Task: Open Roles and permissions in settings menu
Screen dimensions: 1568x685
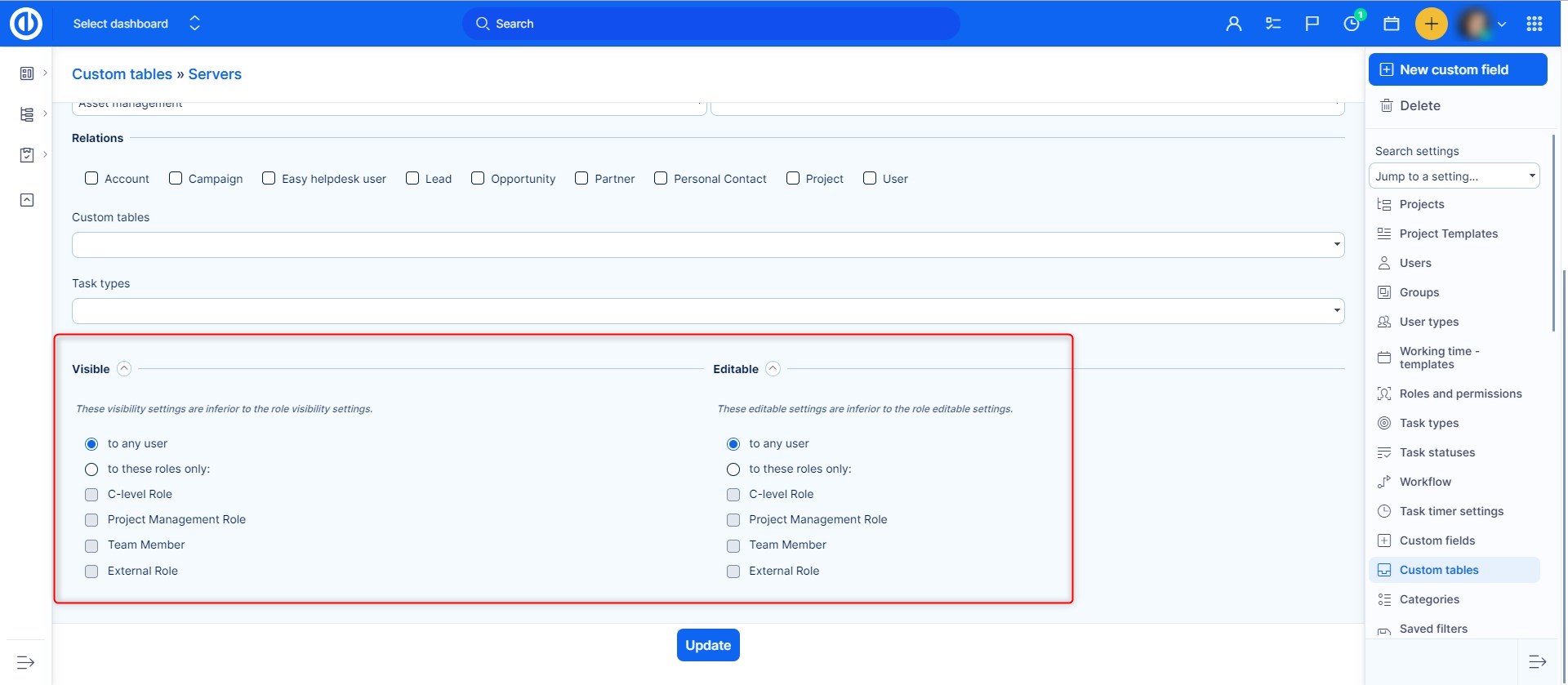Action: click(1460, 394)
